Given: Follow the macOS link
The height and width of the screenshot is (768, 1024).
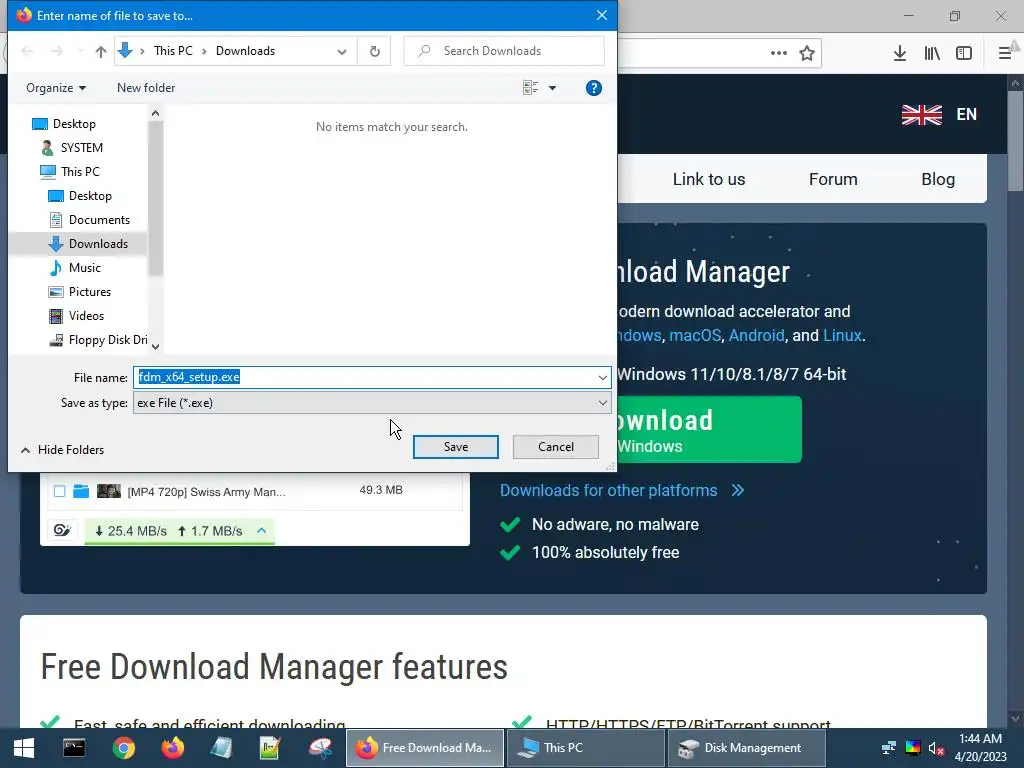Looking at the screenshot, I should coord(695,336).
